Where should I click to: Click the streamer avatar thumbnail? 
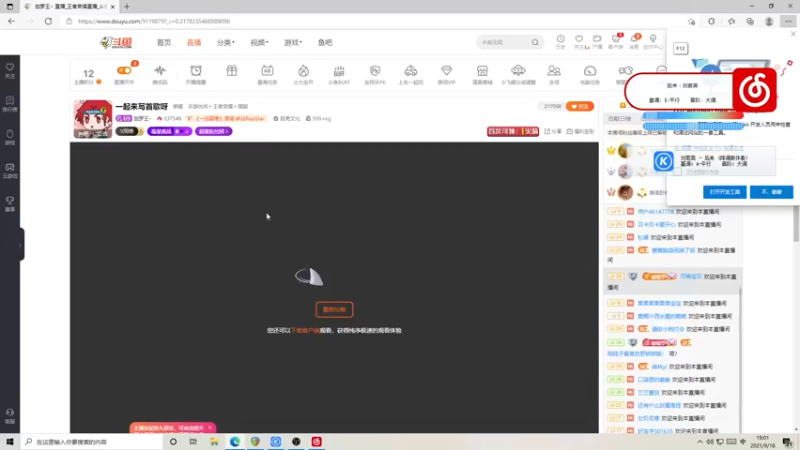[93, 119]
